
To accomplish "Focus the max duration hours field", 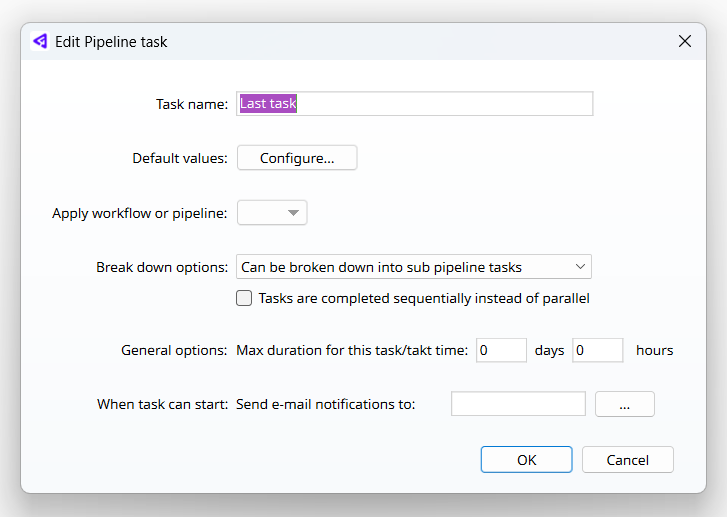I will click(598, 350).
